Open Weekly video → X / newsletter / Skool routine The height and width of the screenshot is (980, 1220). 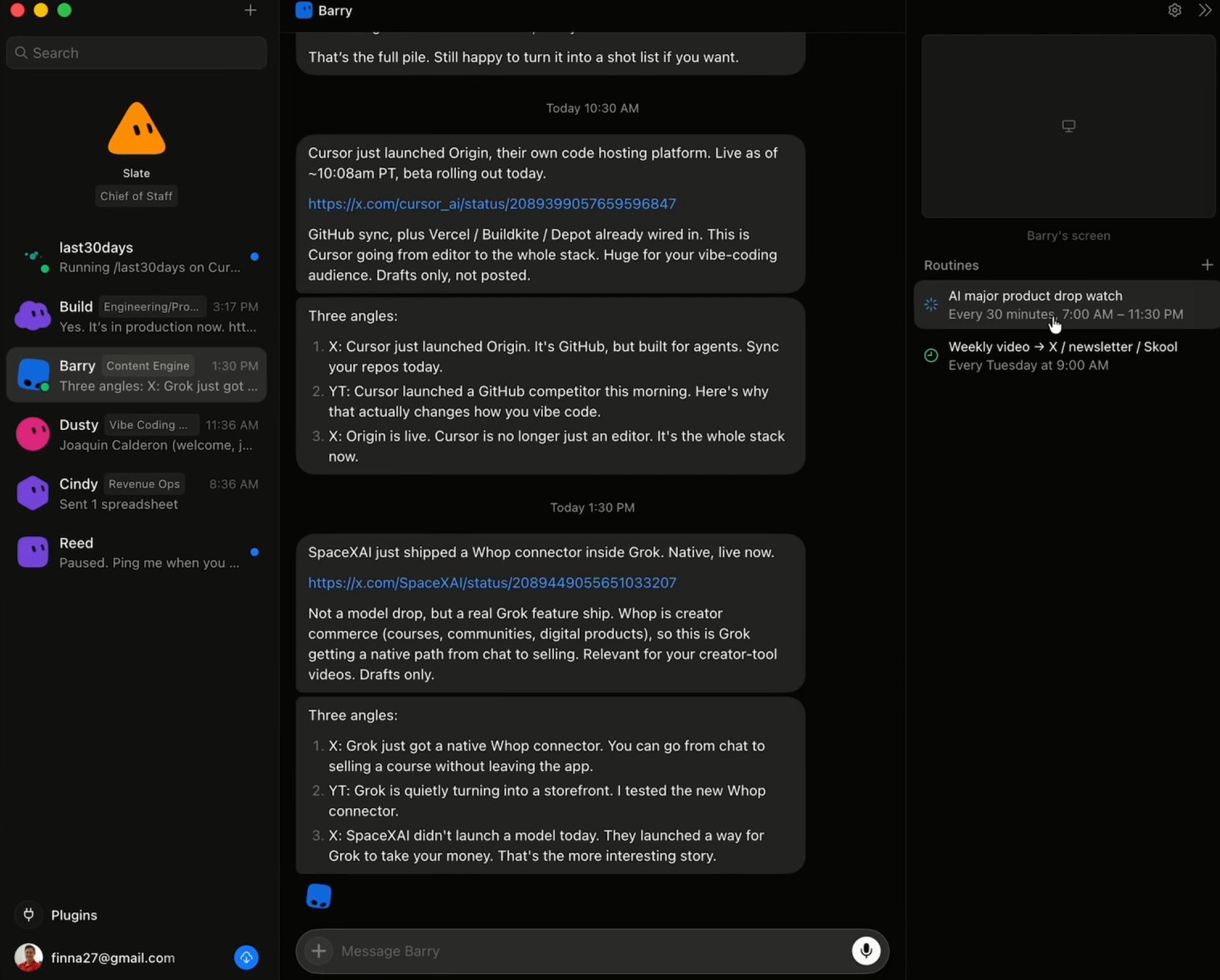[1066, 355]
